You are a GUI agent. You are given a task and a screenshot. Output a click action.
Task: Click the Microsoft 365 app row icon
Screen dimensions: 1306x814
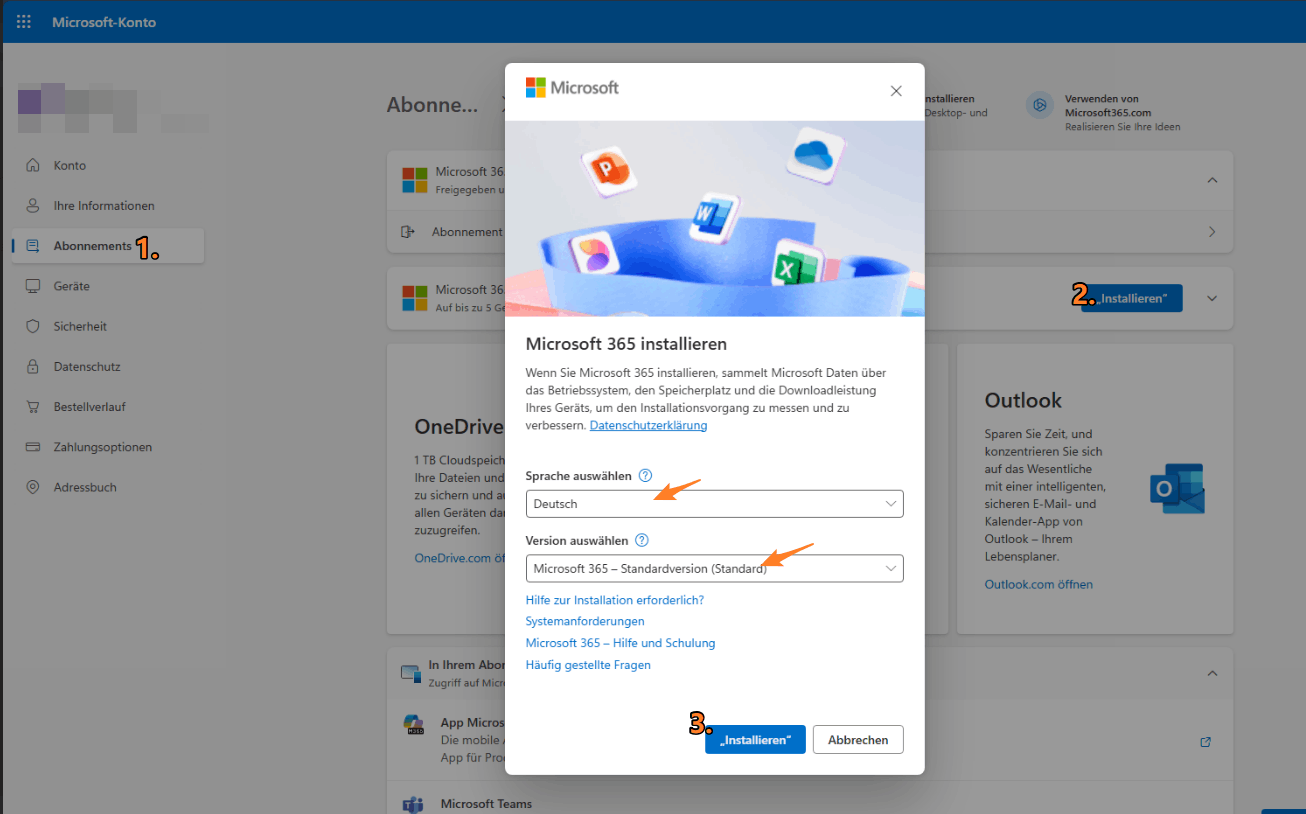pyautogui.click(x=413, y=725)
